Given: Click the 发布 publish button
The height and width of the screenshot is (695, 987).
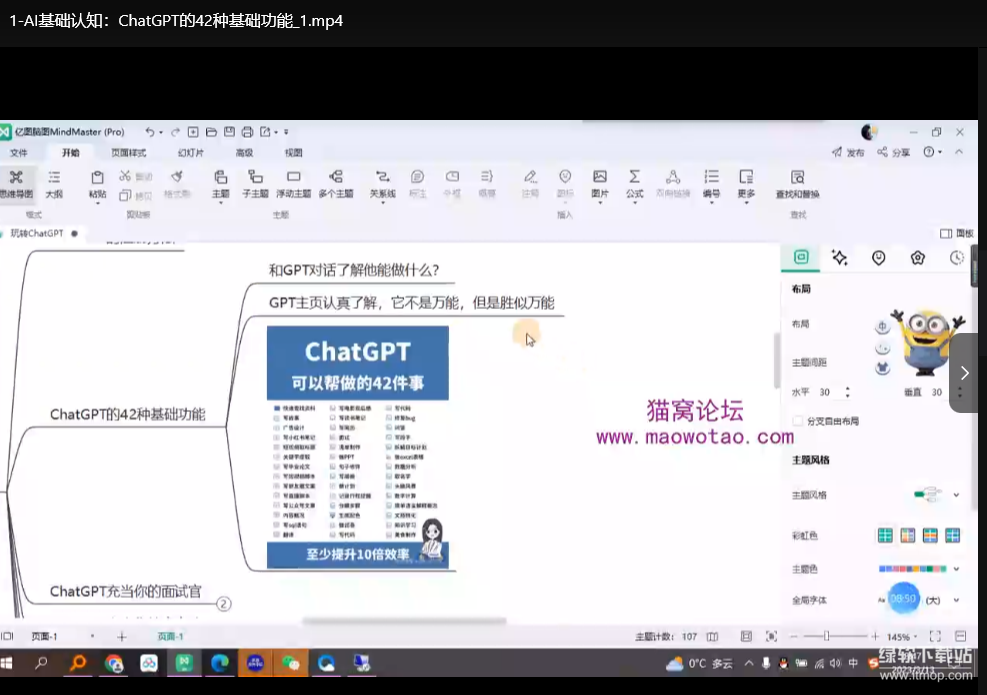Looking at the screenshot, I should coord(848,152).
